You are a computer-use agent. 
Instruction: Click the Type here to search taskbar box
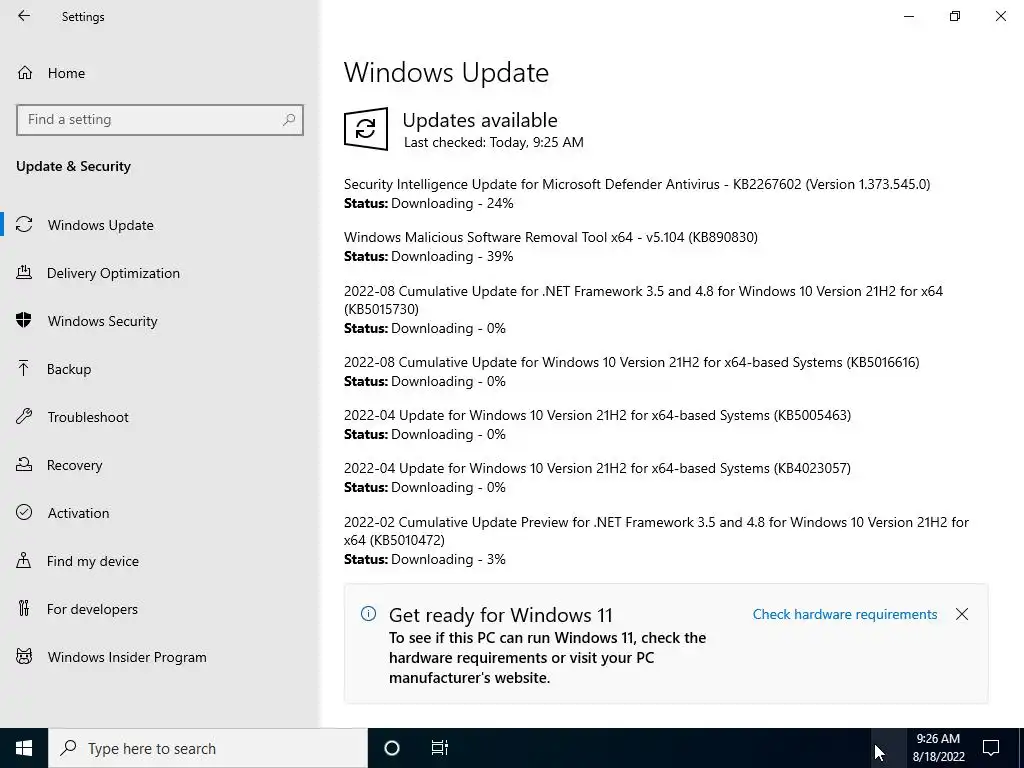coord(208,748)
